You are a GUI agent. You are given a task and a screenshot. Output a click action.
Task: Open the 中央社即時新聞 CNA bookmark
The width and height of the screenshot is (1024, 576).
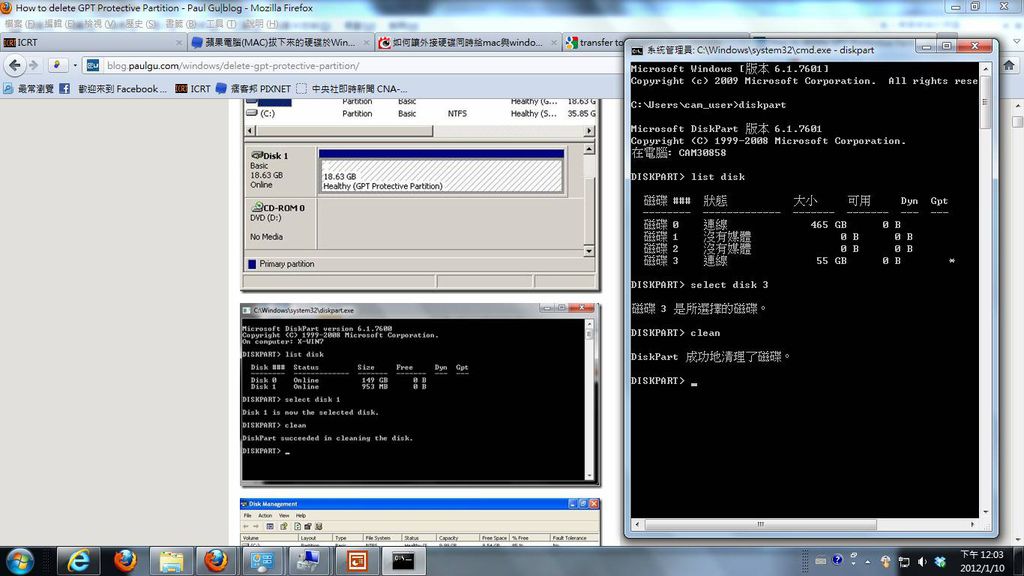[x=351, y=88]
